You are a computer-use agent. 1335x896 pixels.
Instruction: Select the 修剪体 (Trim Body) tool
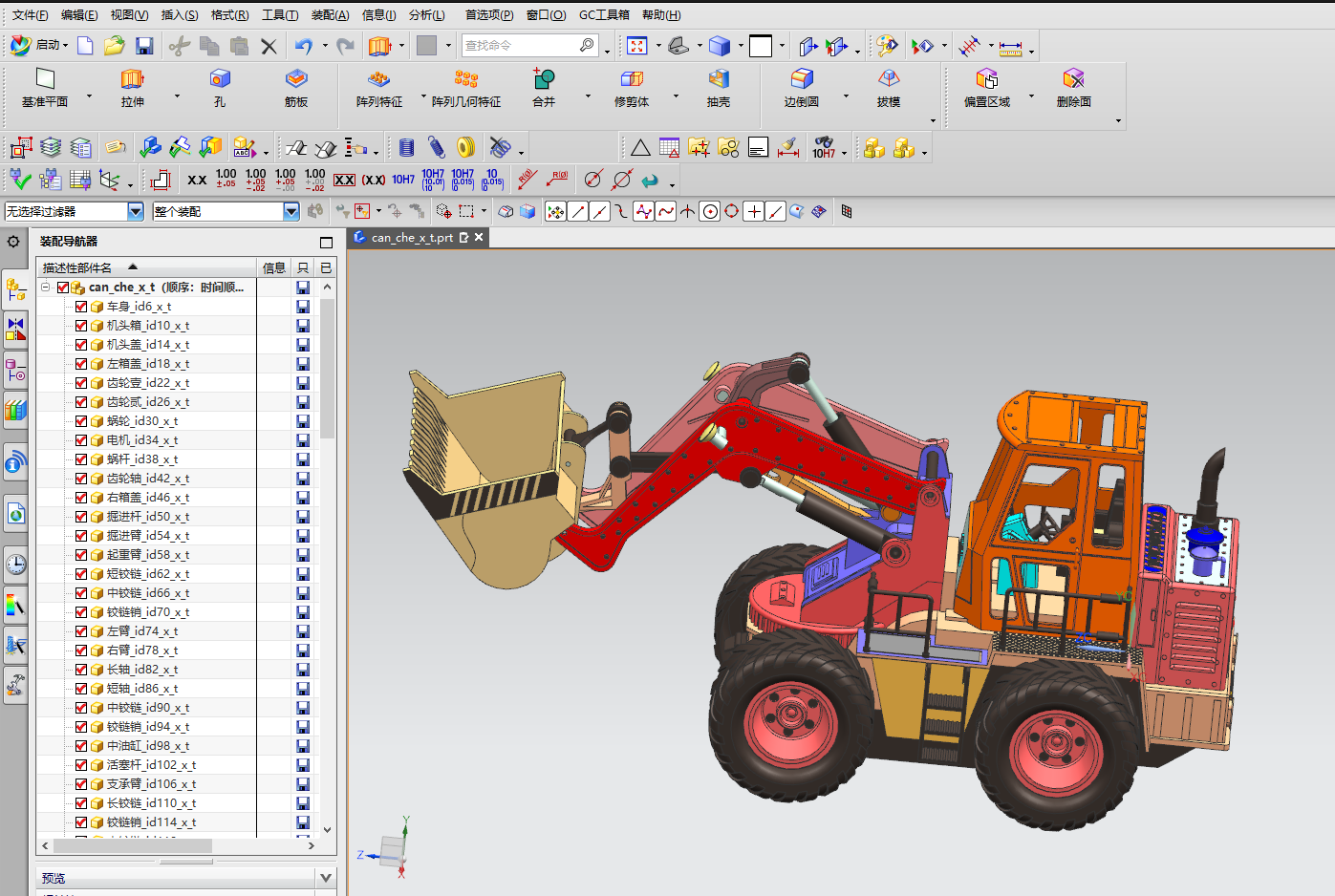(x=632, y=79)
